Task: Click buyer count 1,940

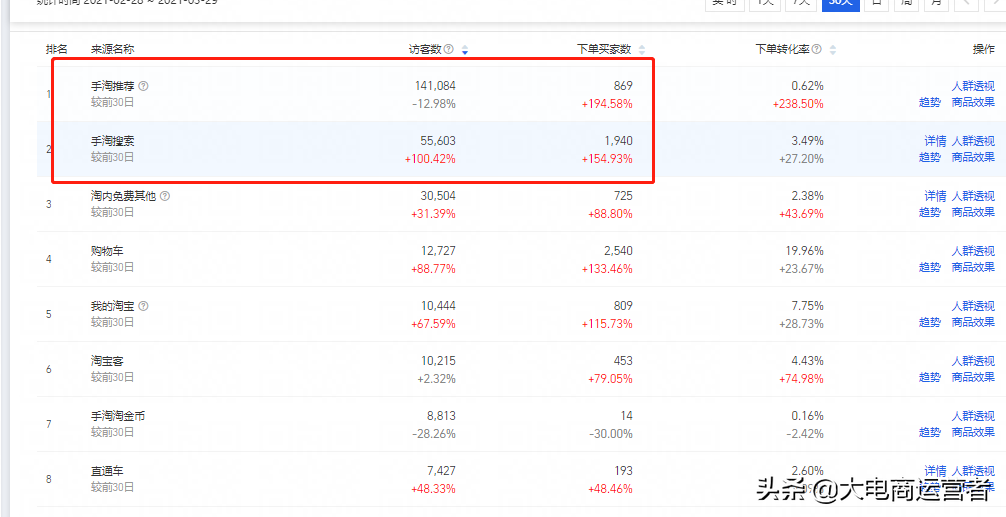Action: (x=618, y=141)
